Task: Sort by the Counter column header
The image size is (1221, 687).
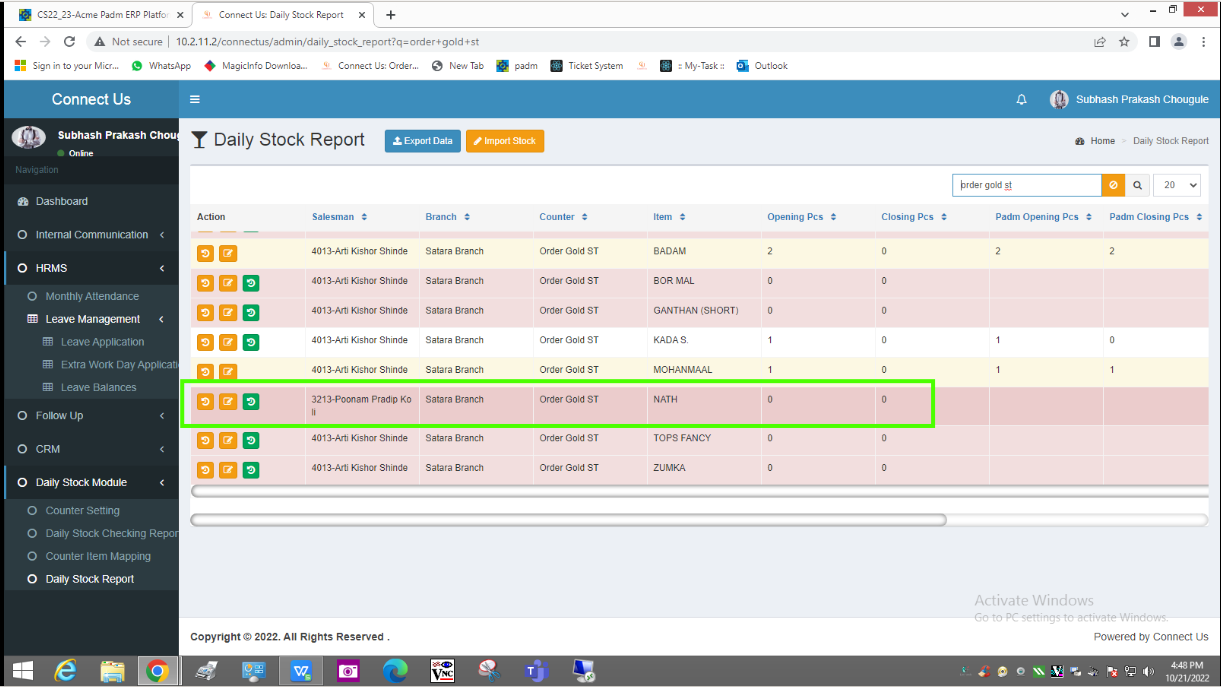Action: click(563, 217)
